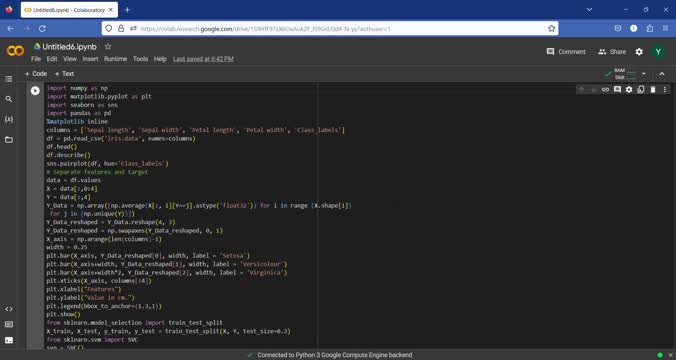
Task: Star the Untitled6.ipynb notebook
Action: [x=108, y=46]
